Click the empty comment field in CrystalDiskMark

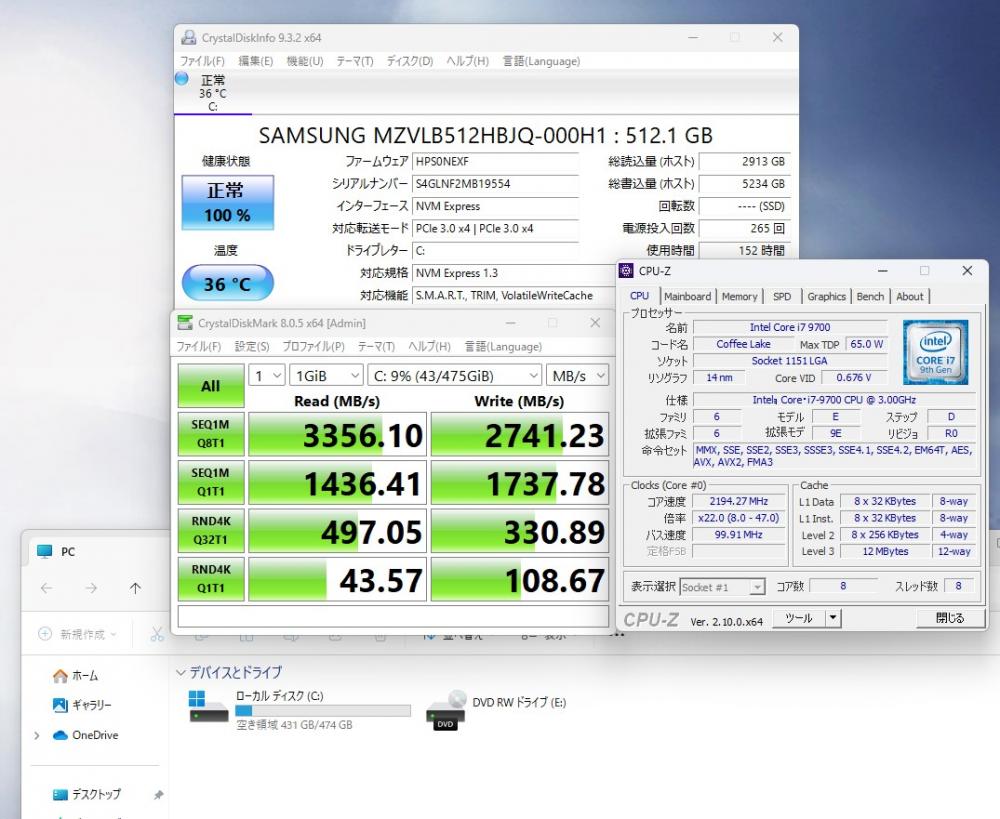click(x=393, y=616)
